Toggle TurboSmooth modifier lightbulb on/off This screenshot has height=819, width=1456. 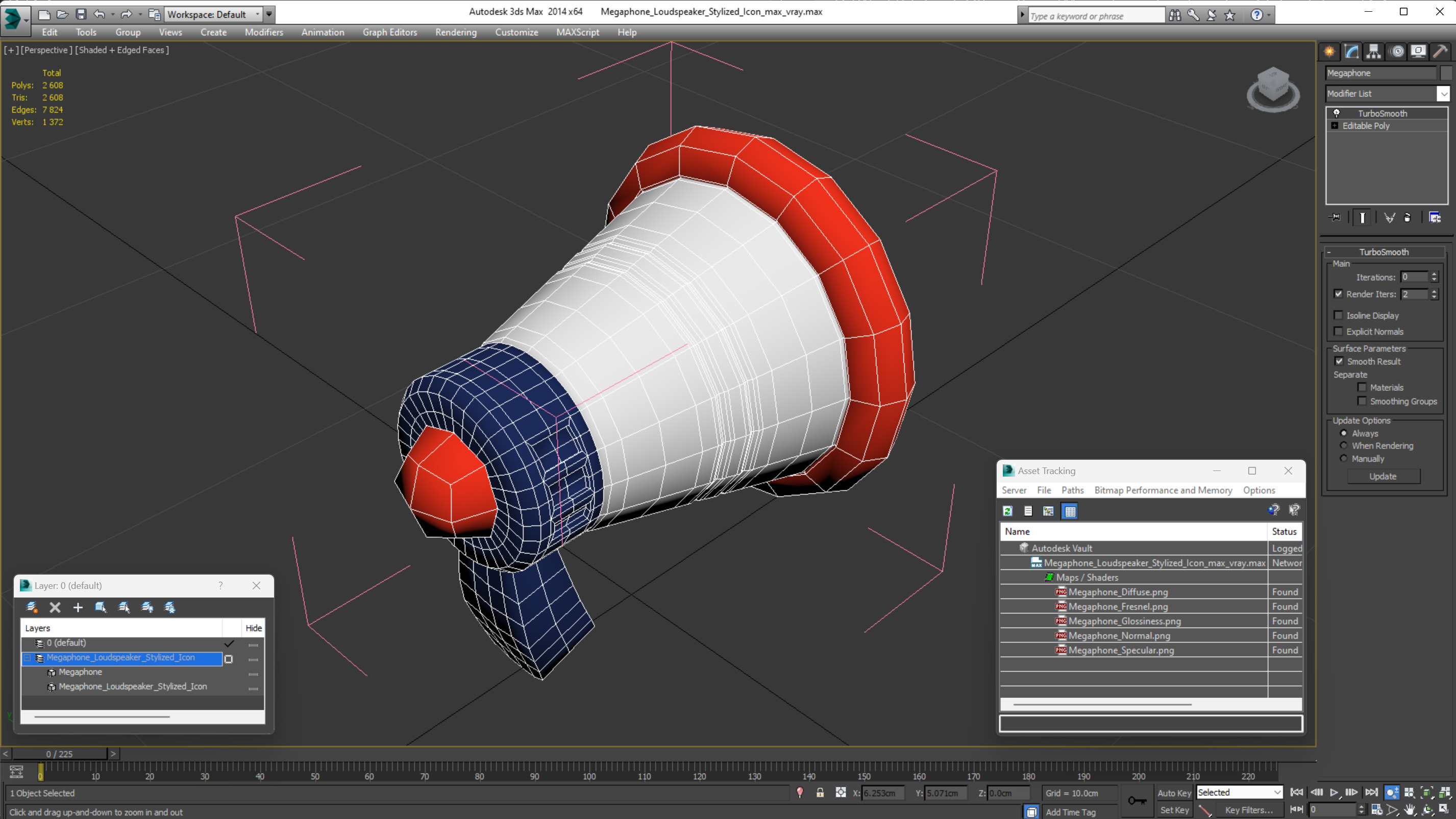tap(1336, 113)
